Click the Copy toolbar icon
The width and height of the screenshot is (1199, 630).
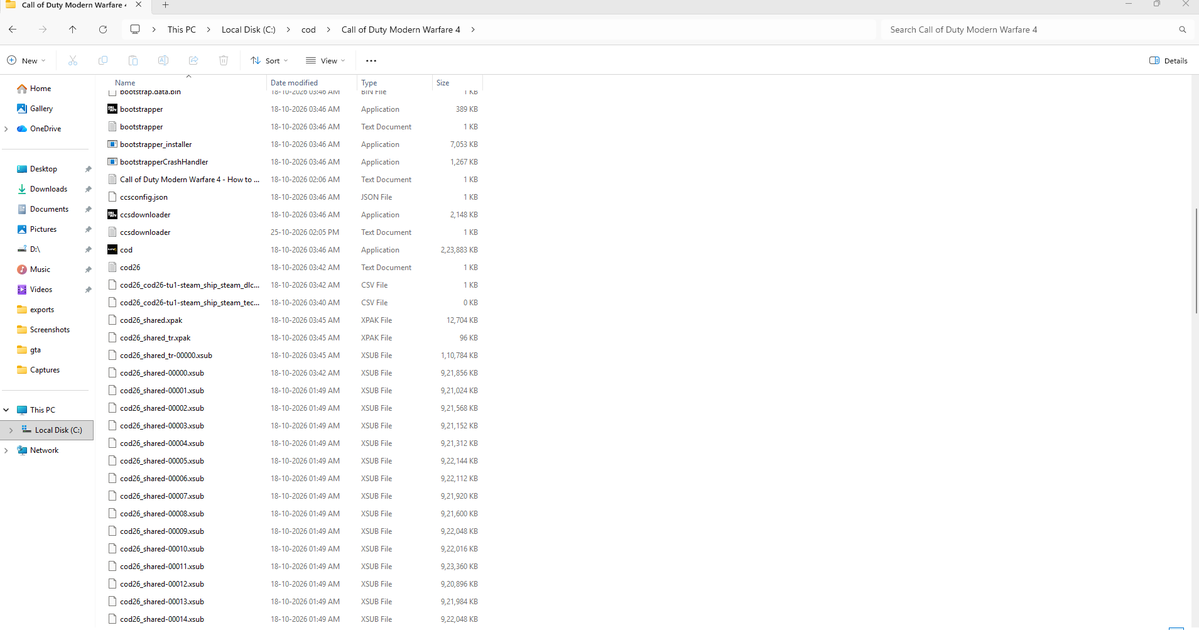coord(102,60)
